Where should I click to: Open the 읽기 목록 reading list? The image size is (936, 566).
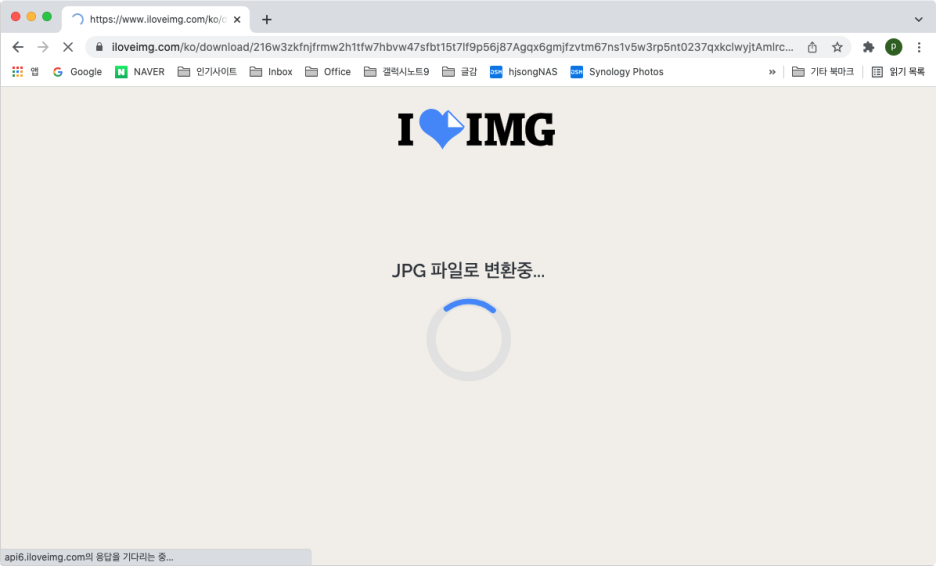tap(898, 72)
